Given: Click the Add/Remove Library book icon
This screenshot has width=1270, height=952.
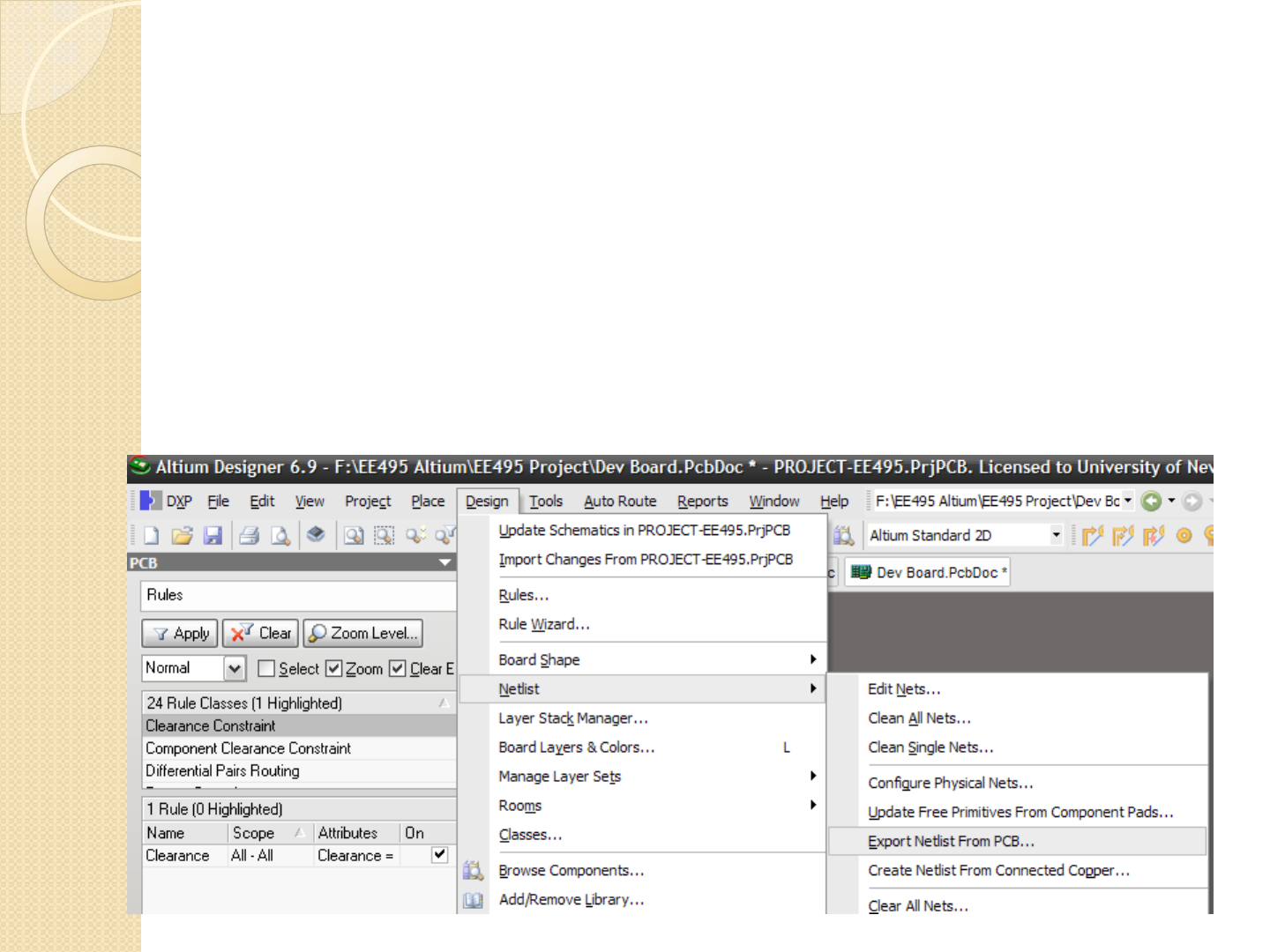Looking at the screenshot, I should point(474,900).
